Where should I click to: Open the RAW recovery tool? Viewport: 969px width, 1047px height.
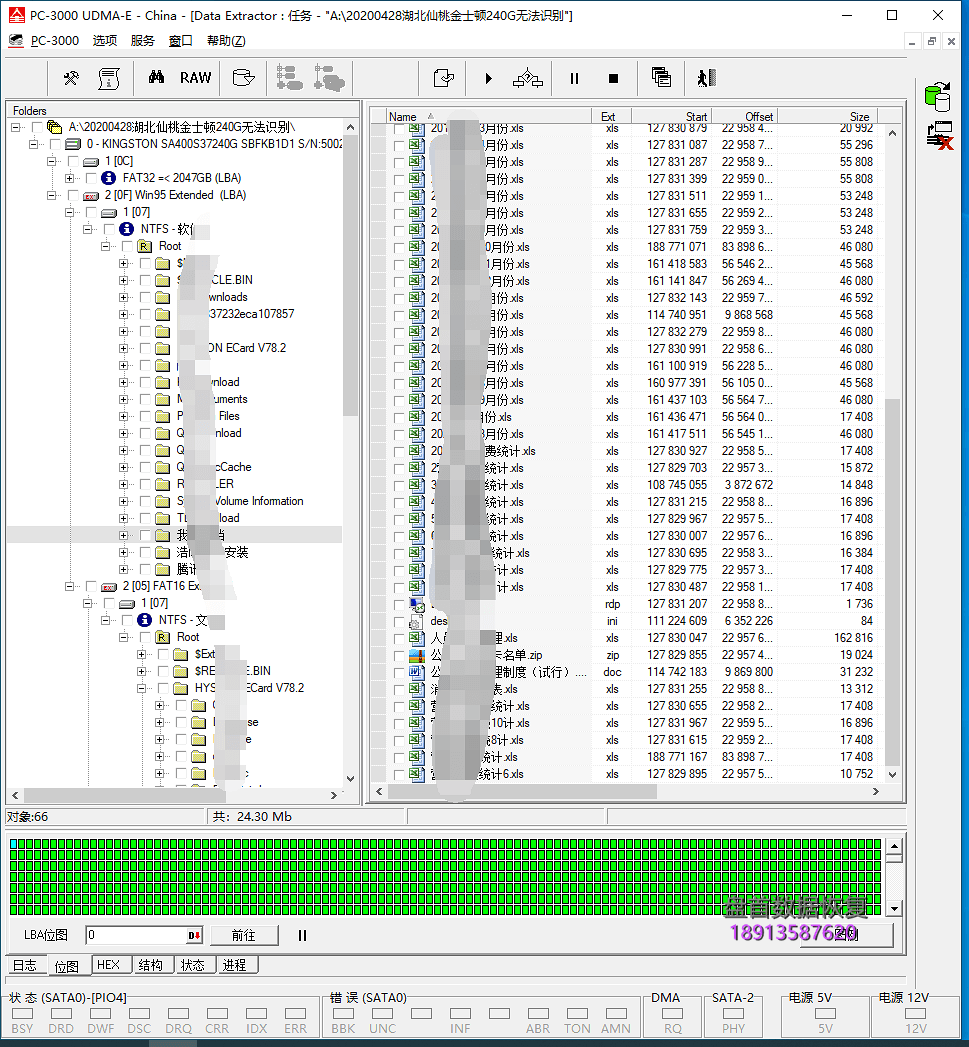pyautogui.click(x=195, y=77)
